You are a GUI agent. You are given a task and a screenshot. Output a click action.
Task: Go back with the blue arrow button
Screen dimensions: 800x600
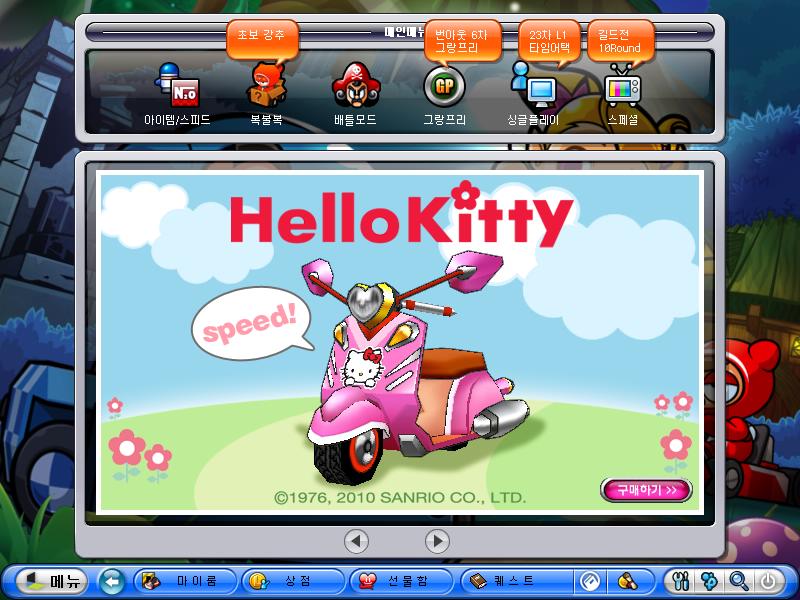(x=111, y=581)
